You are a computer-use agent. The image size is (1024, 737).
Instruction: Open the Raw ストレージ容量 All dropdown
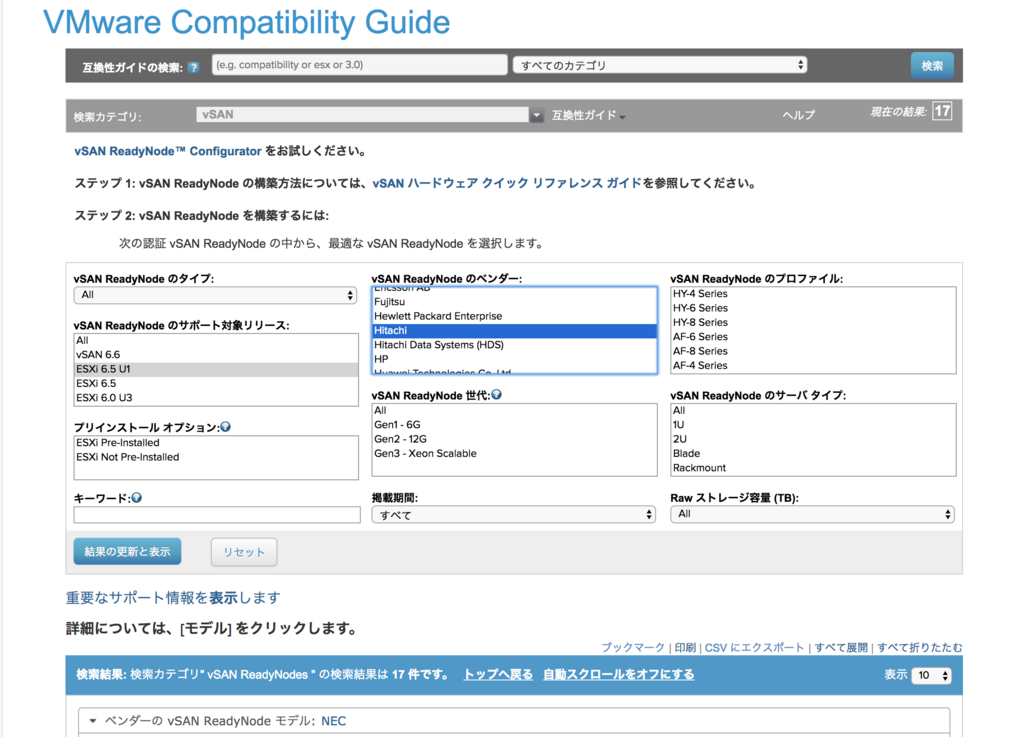[812, 514]
